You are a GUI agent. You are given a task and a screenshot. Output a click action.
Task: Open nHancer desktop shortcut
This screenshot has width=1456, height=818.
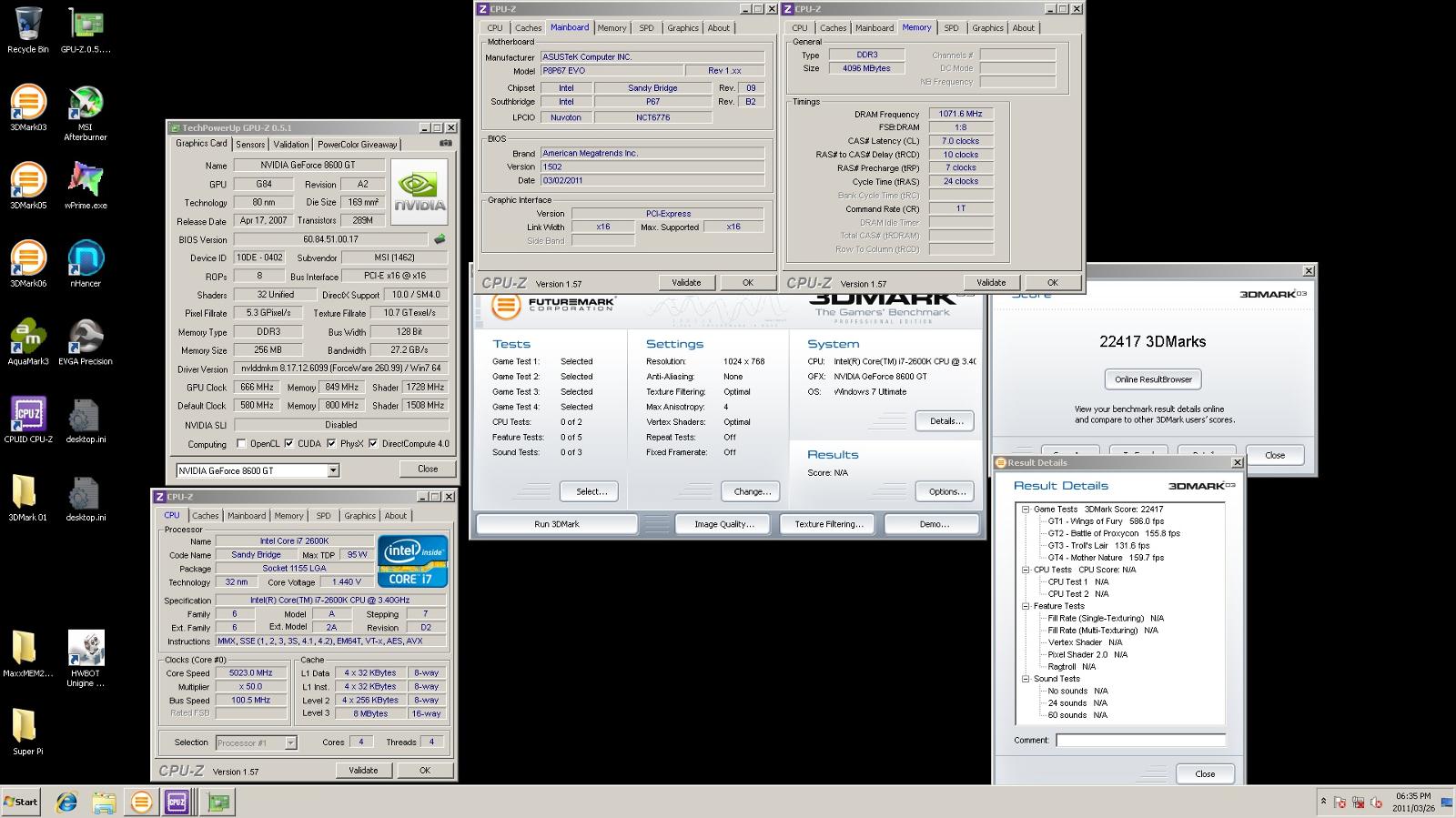point(86,264)
